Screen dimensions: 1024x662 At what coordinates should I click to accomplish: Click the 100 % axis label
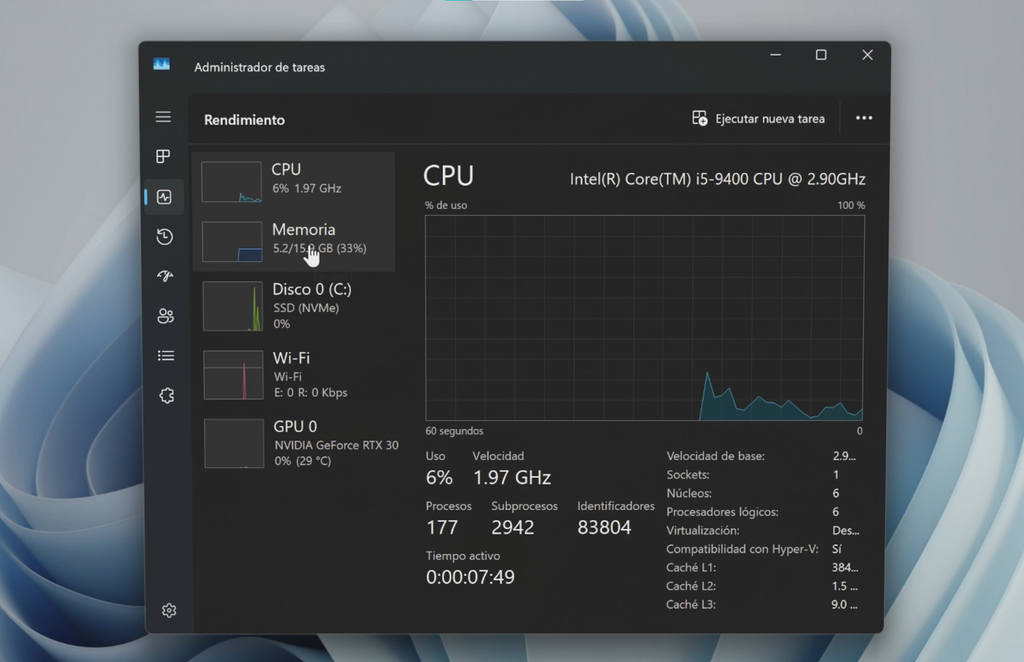tap(852, 205)
